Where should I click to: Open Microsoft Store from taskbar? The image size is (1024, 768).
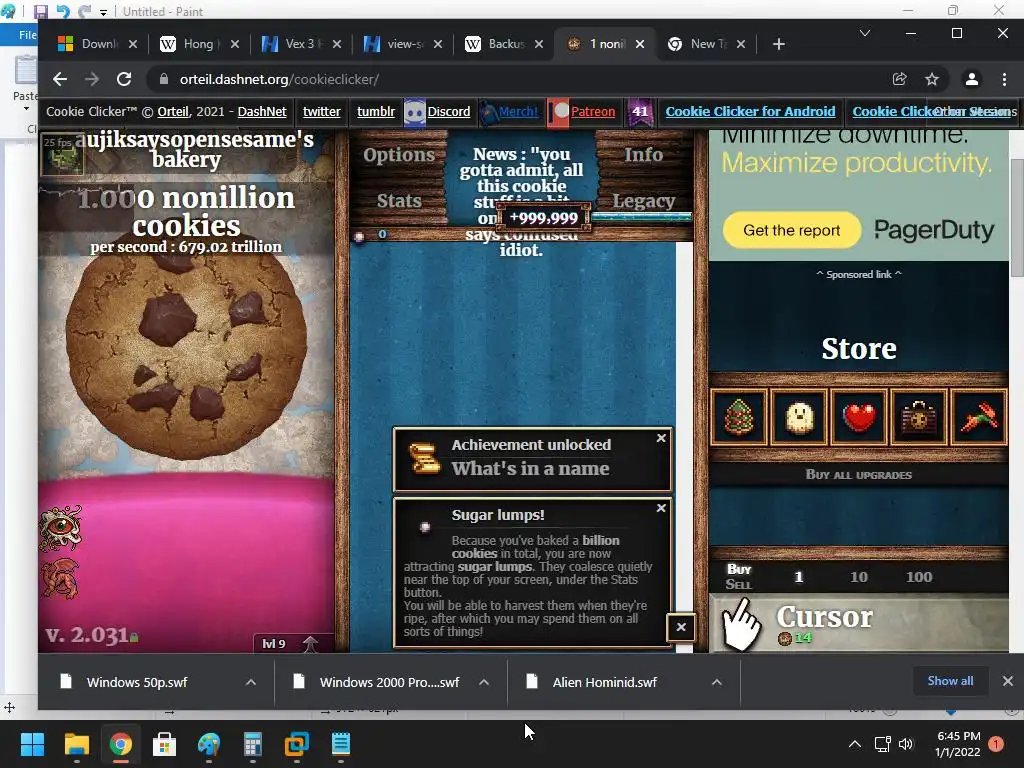pyautogui.click(x=165, y=744)
